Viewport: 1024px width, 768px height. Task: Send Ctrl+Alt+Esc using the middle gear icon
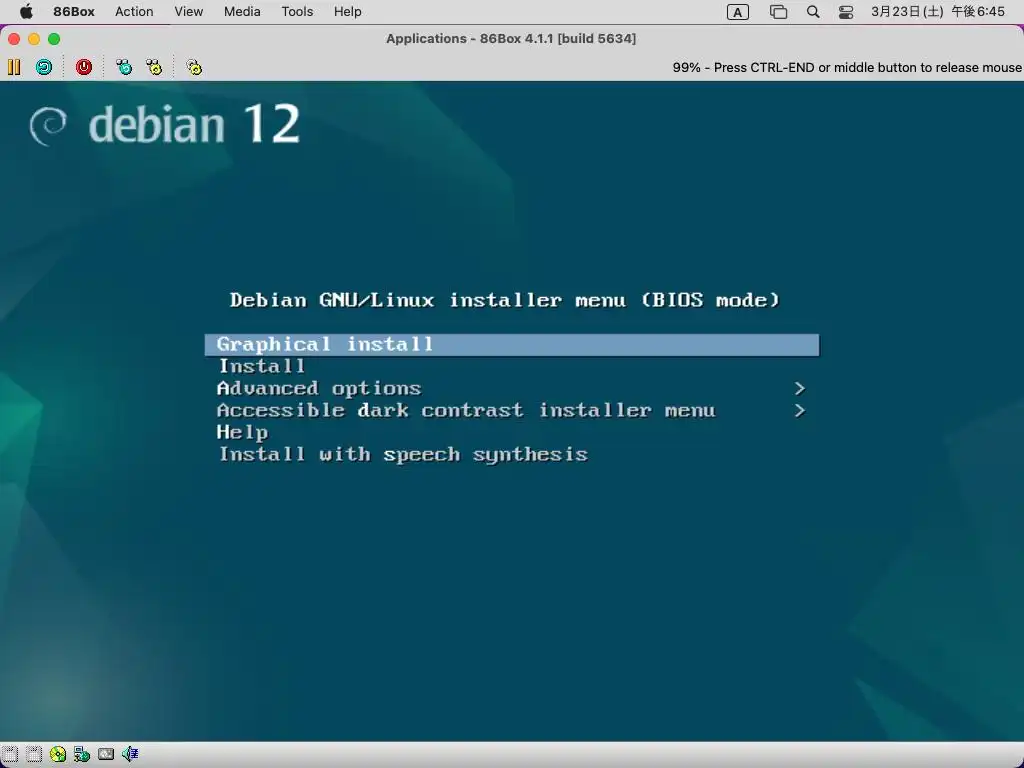point(153,67)
